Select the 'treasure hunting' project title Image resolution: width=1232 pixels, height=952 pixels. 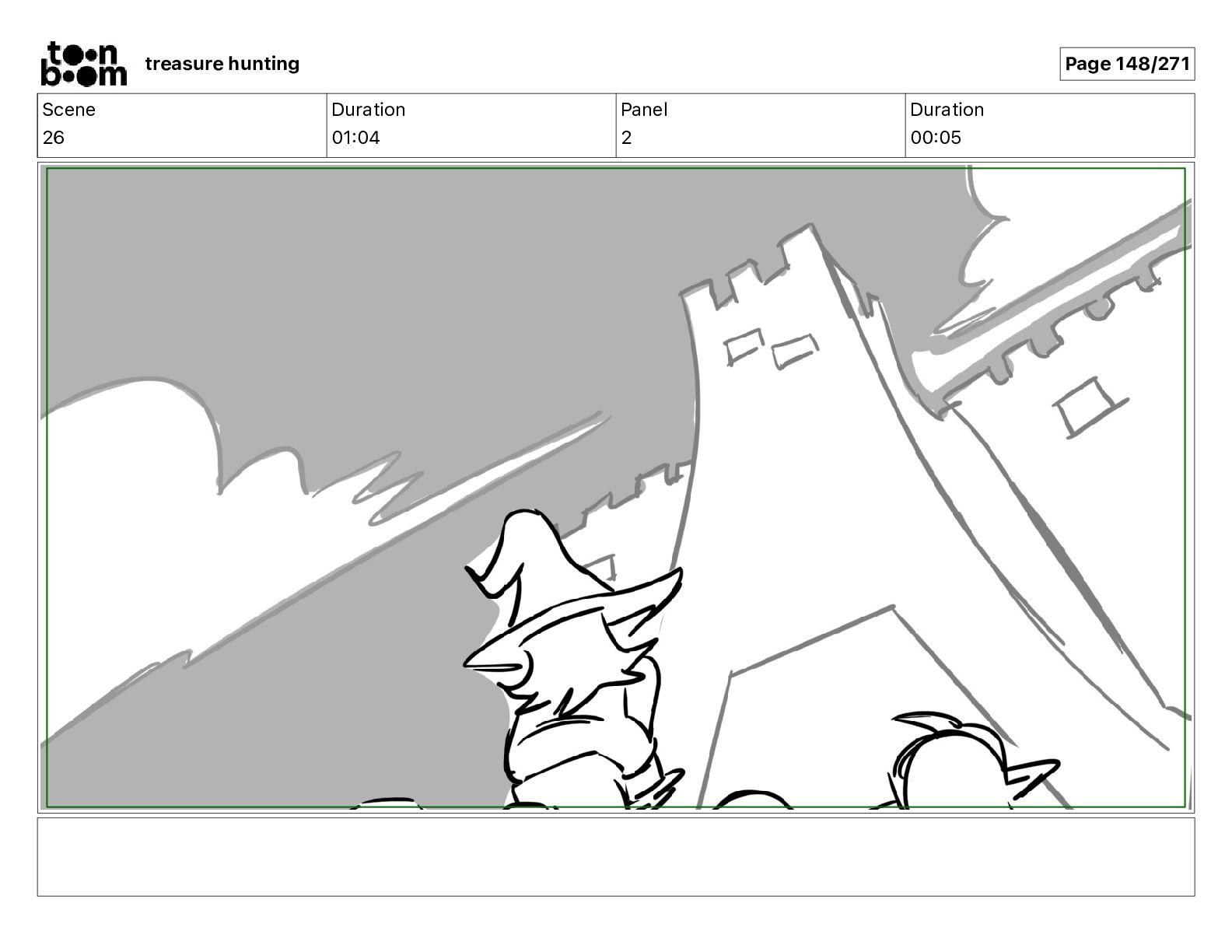tap(222, 64)
